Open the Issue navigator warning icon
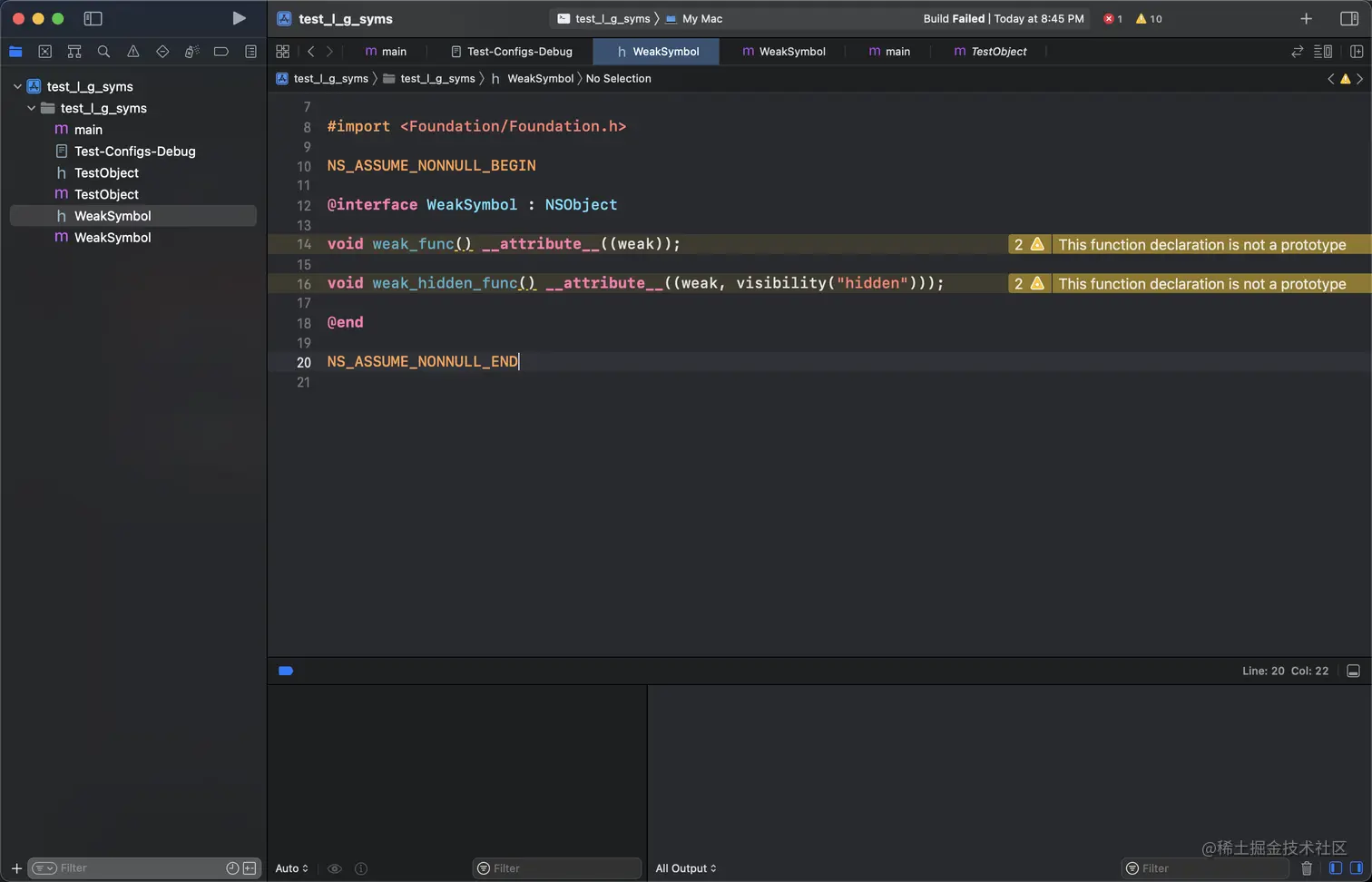This screenshot has width=1372, height=882. click(133, 52)
